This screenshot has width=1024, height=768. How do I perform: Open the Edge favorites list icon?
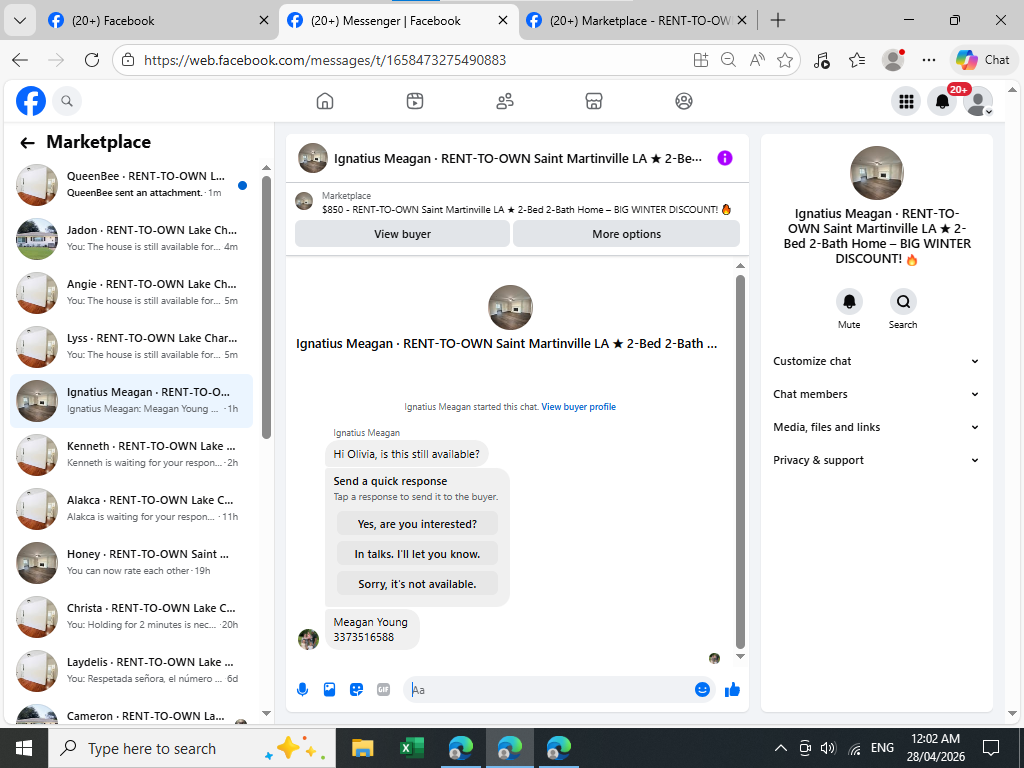pos(857,60)
